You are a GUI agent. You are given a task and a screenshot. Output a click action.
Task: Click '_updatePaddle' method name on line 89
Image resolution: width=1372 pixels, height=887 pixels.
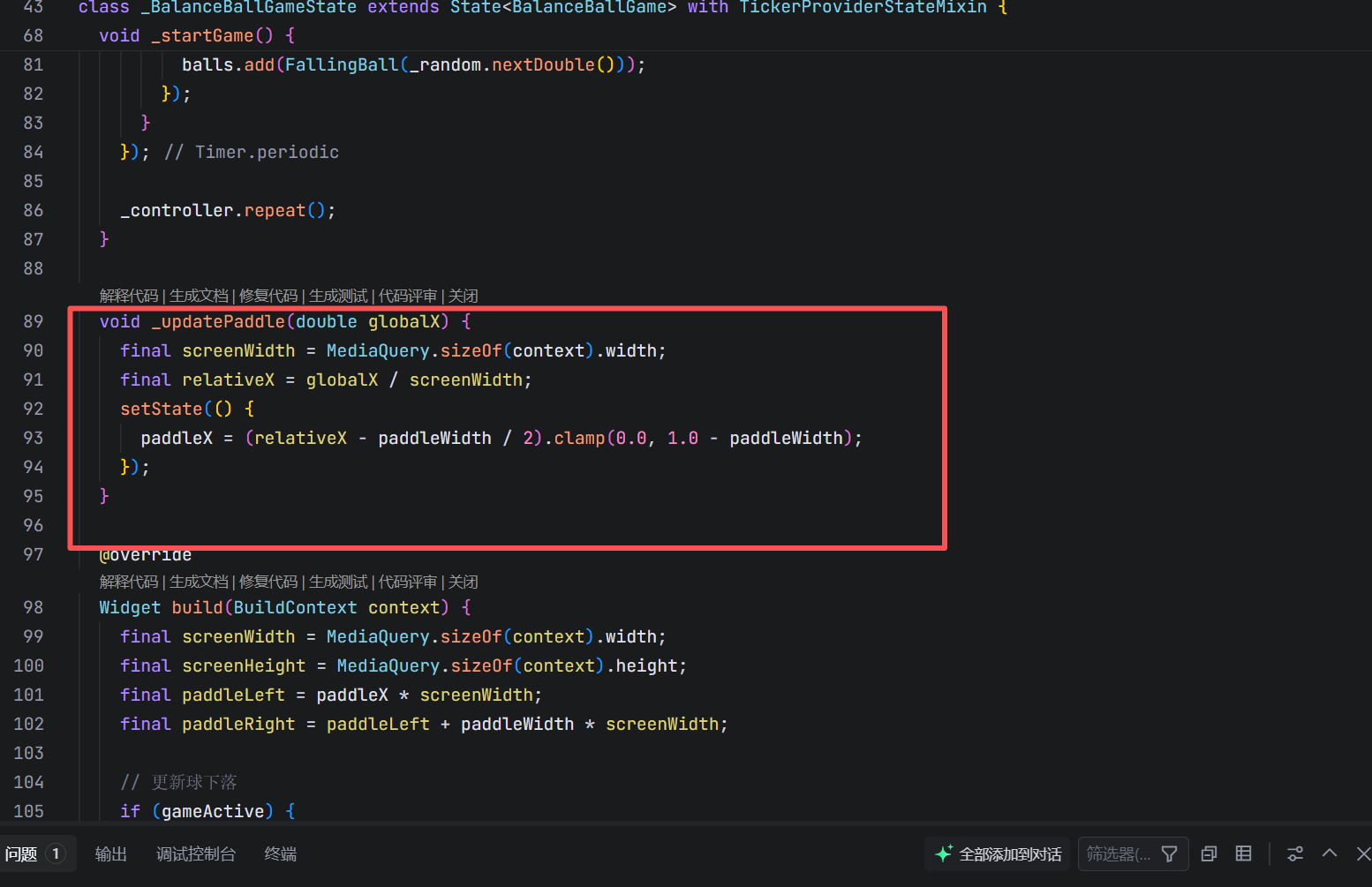pos(218,321)
